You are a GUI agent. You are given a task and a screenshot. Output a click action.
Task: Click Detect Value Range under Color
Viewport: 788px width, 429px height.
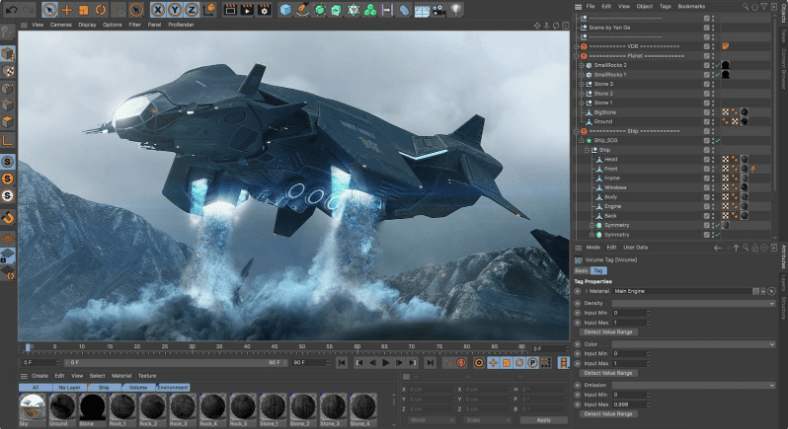608,373
